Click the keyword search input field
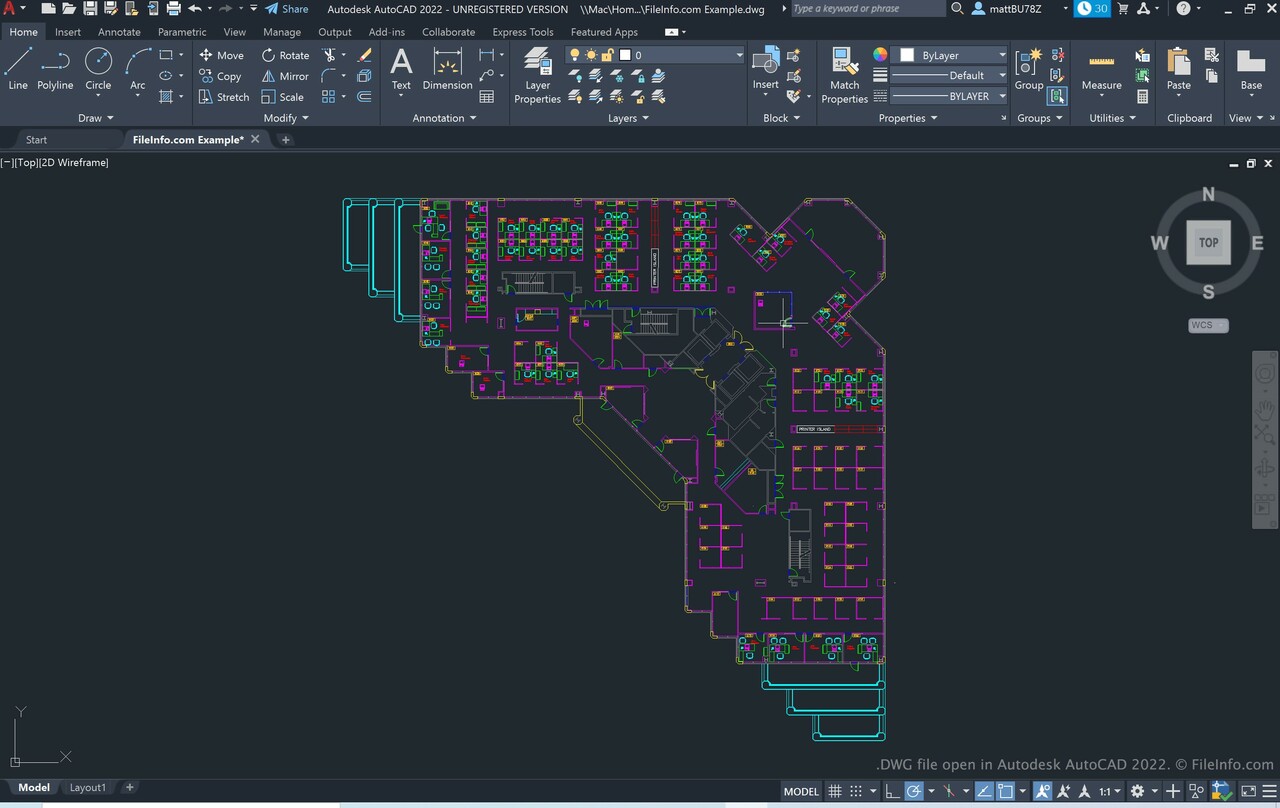The width and height of the screenshot is (1280, 808). click(866, 9)
